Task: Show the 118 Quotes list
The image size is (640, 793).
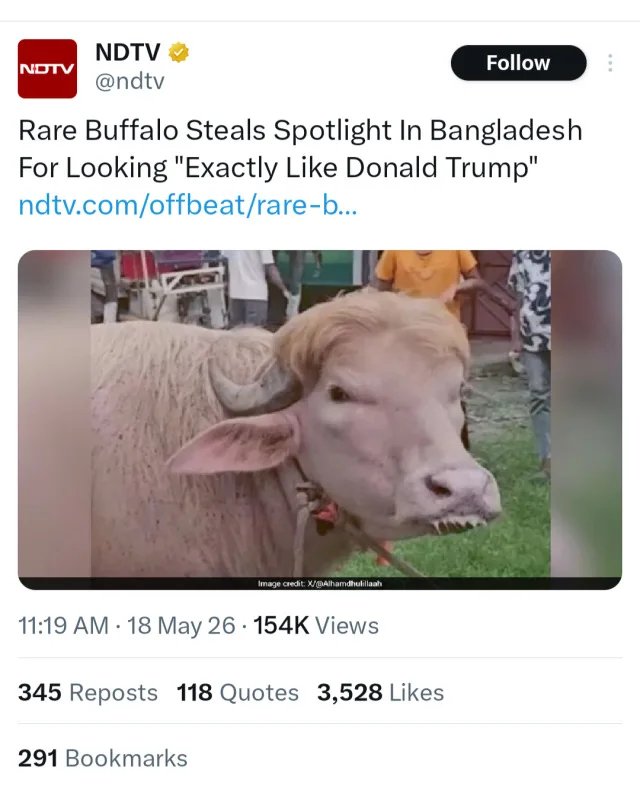Action: pos(238,692)
